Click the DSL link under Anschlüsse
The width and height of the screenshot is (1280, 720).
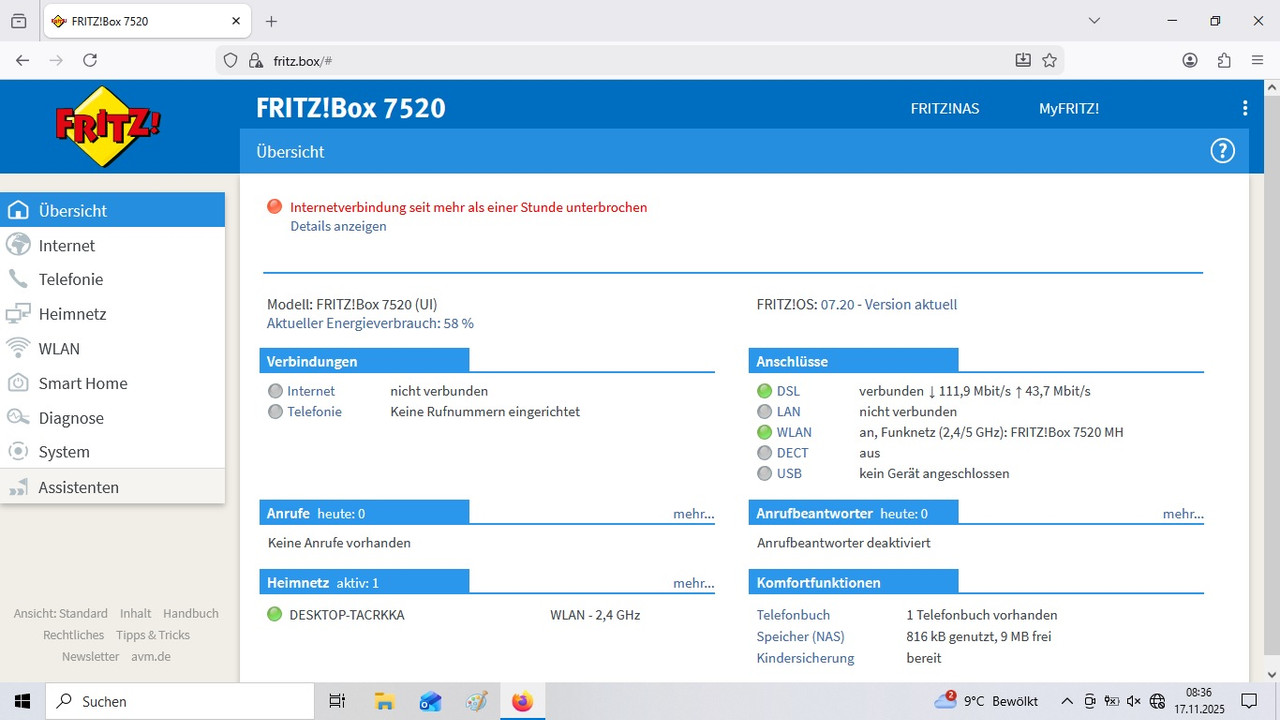(x=788, y=391)
